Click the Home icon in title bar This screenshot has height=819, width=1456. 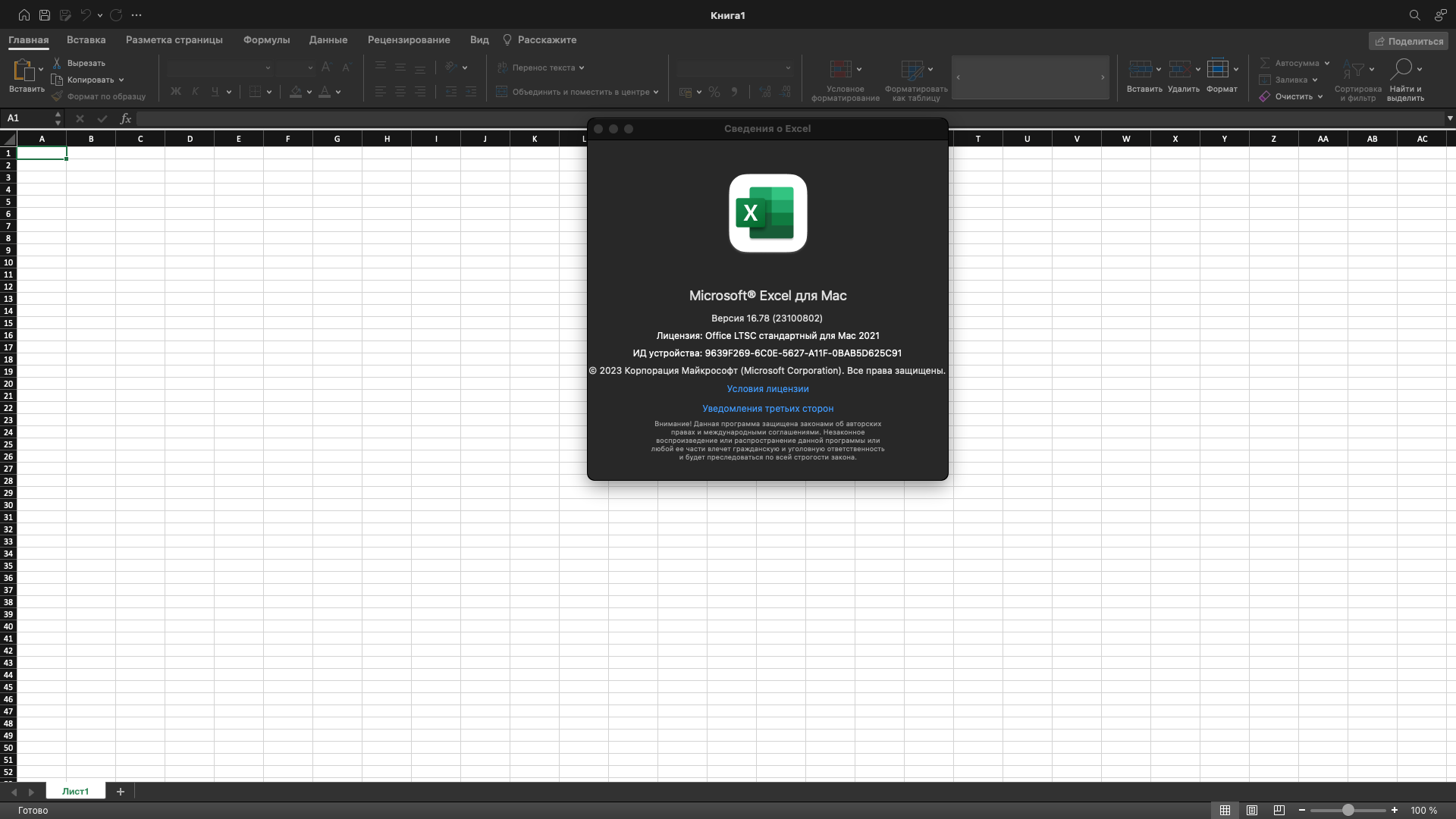(24, 15)
